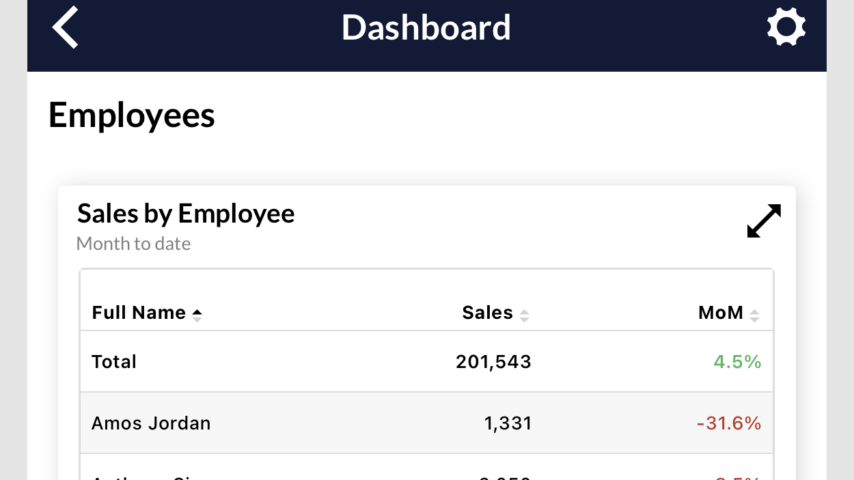Image resolution: width=854 pixels, height=480 pixels.
Task: Click the Full Name column header
Action: [x=138, y=313]
